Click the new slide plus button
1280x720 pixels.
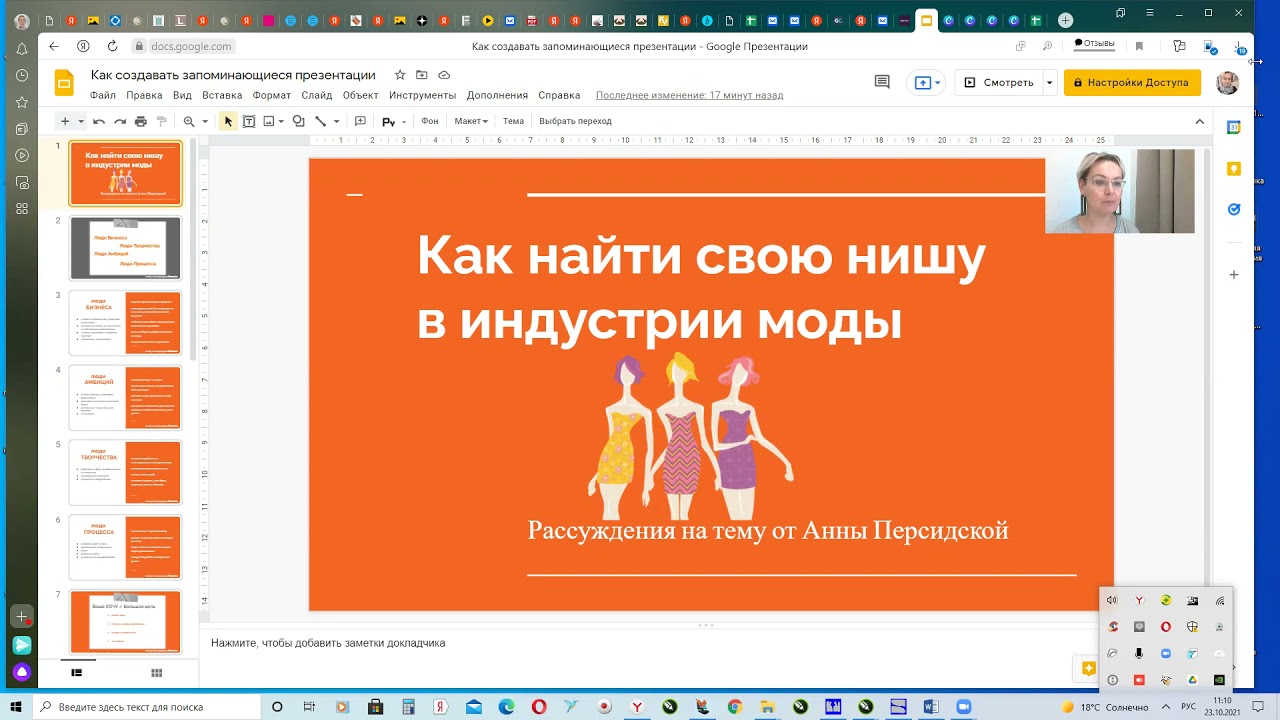(65, 121)
